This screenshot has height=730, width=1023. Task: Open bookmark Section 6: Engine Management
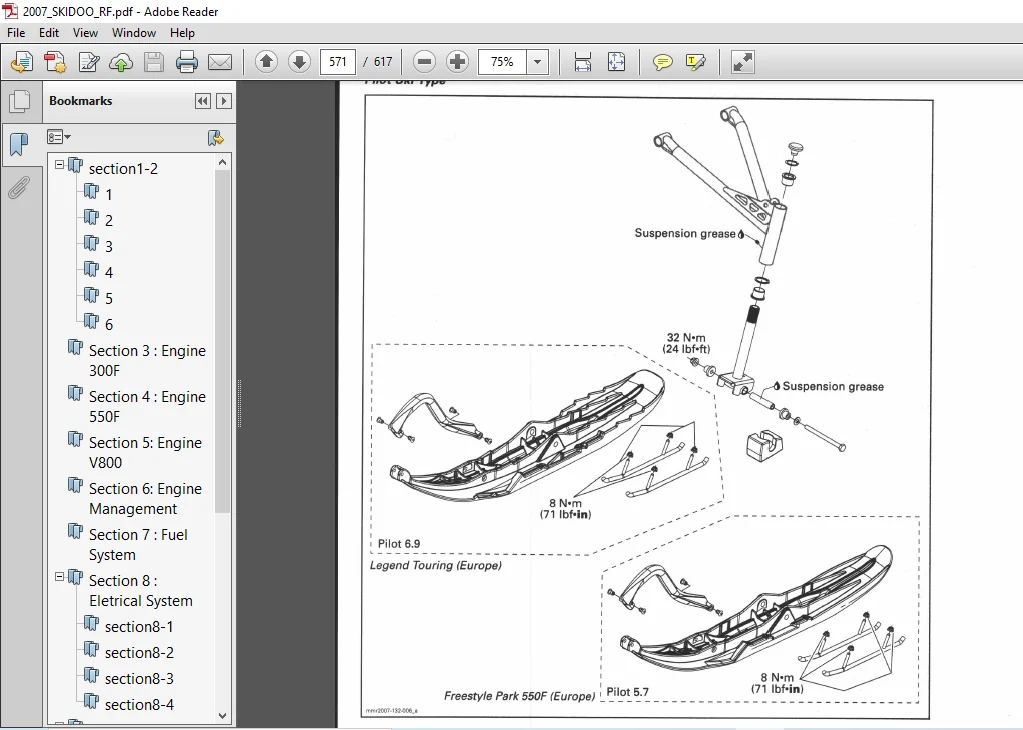coord(145,498)
